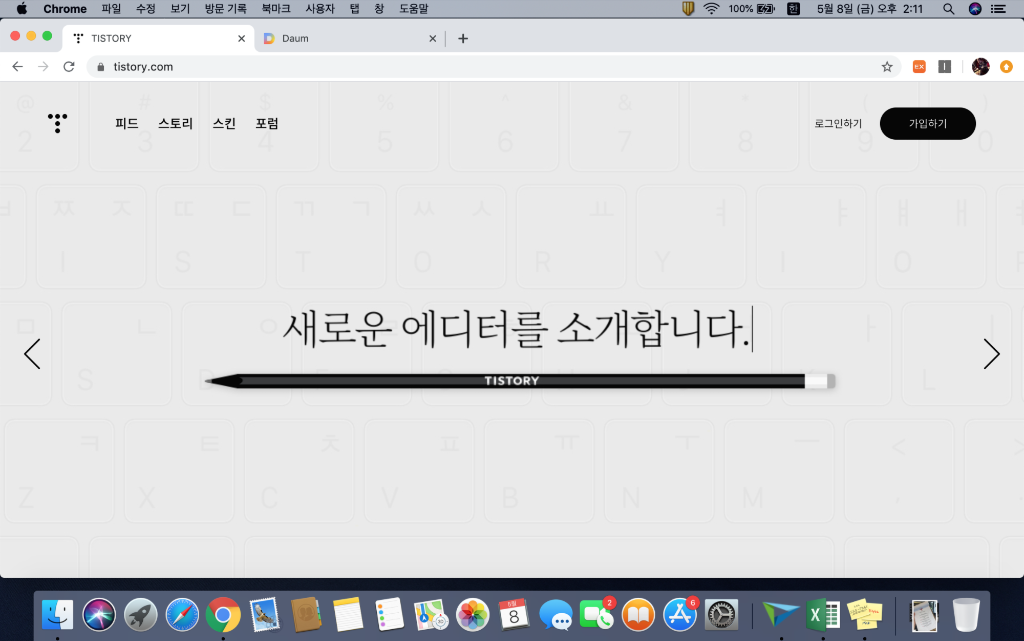Close the TISTORY tab

tap(242, 39)
